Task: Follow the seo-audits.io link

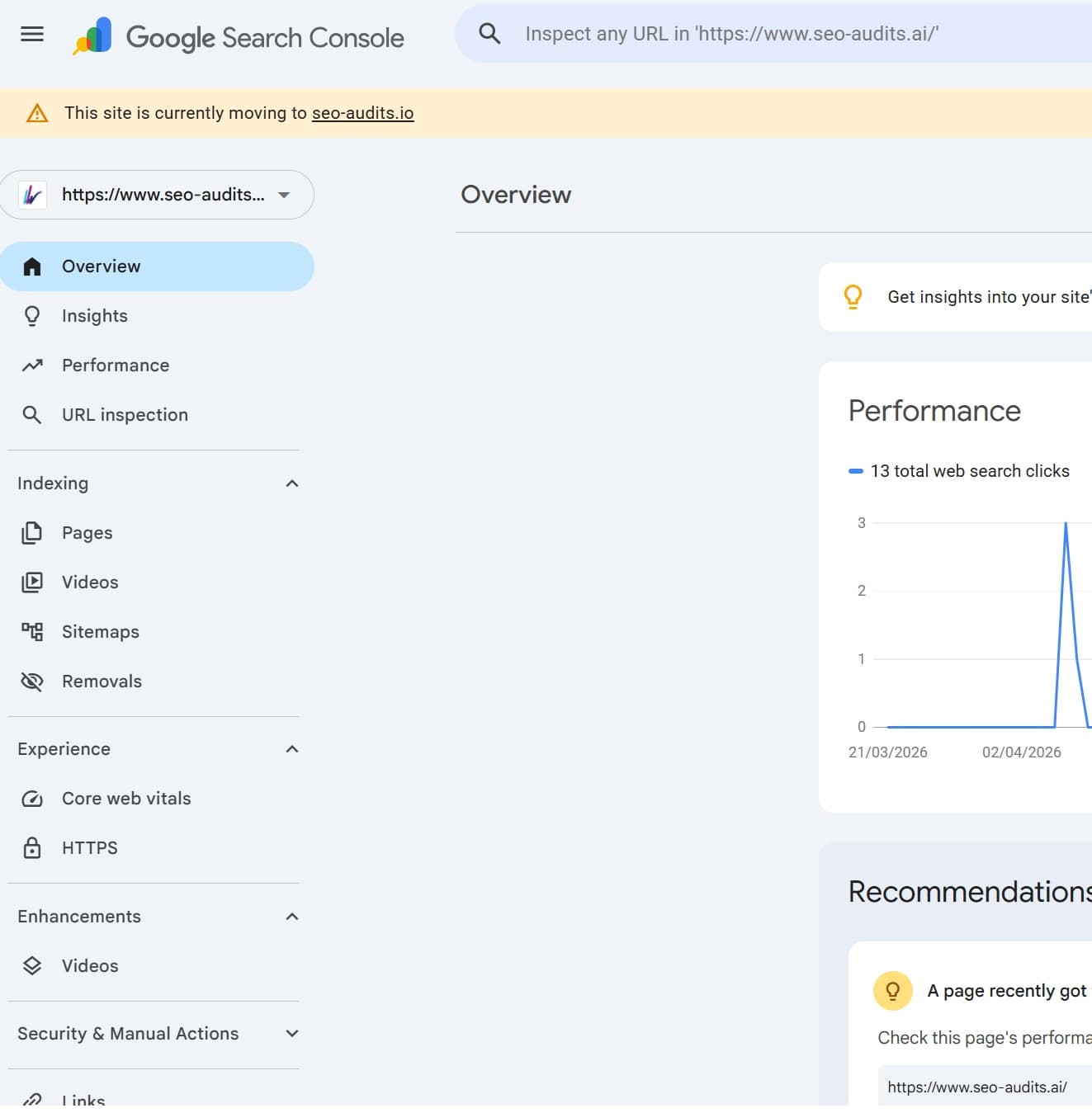Action: click(x=362, y=113)
